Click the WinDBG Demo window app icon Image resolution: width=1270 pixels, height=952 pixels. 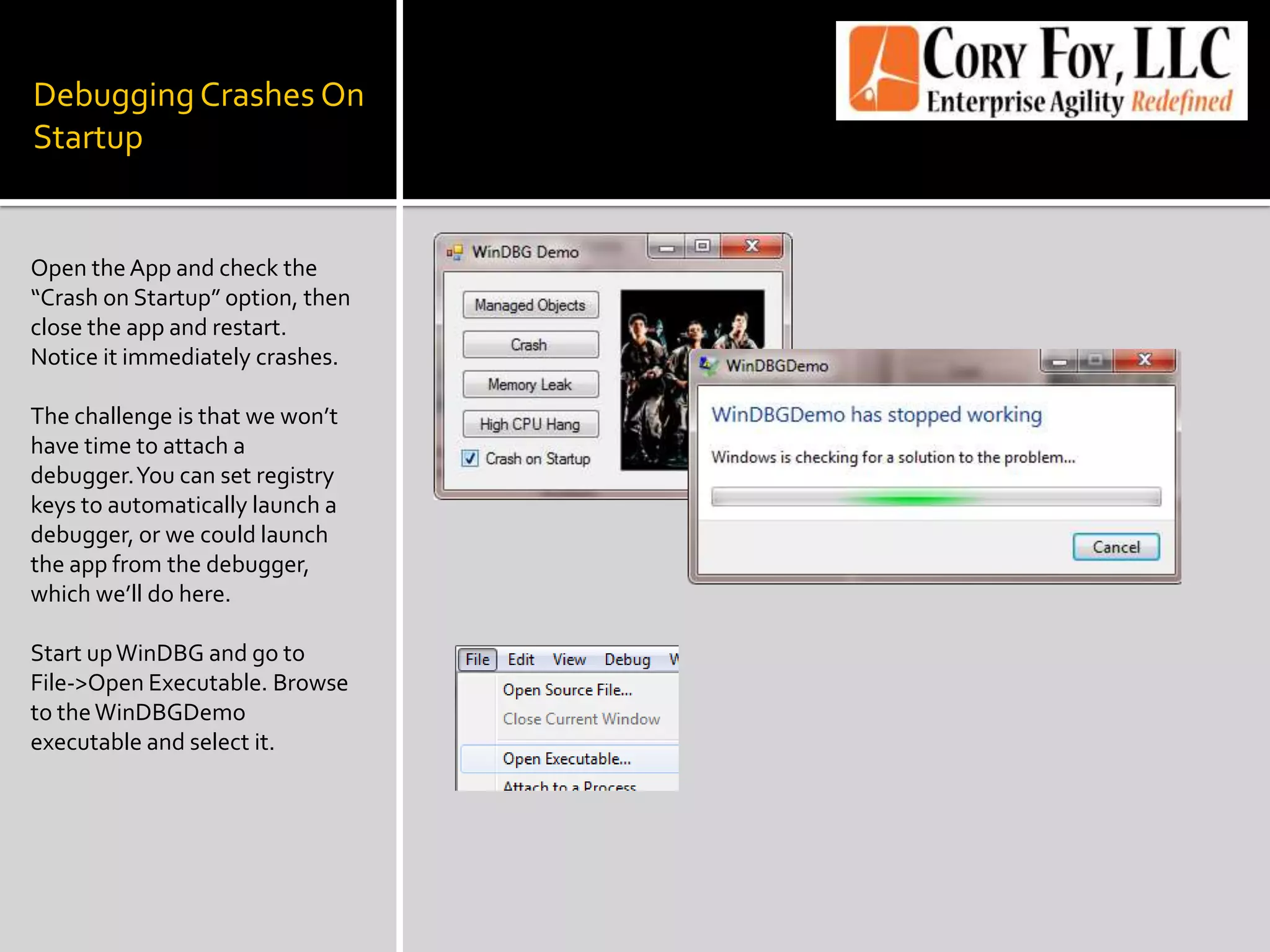455,252
